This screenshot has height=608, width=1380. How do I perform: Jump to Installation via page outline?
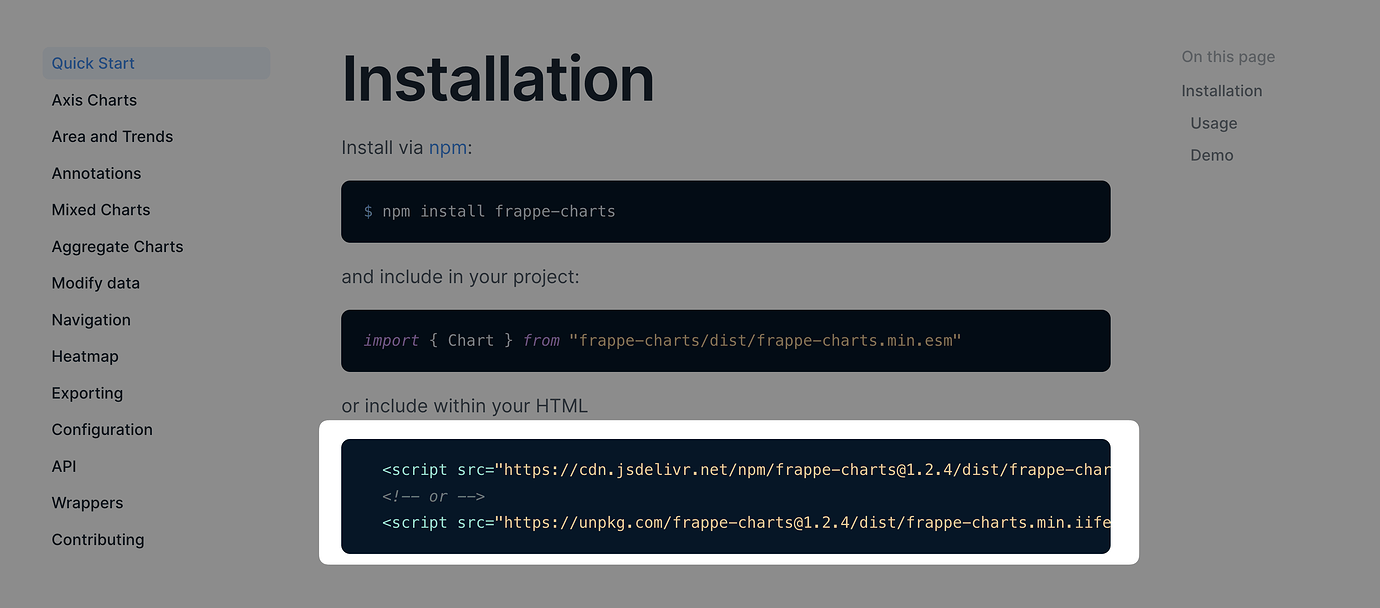coord(1221,90)
